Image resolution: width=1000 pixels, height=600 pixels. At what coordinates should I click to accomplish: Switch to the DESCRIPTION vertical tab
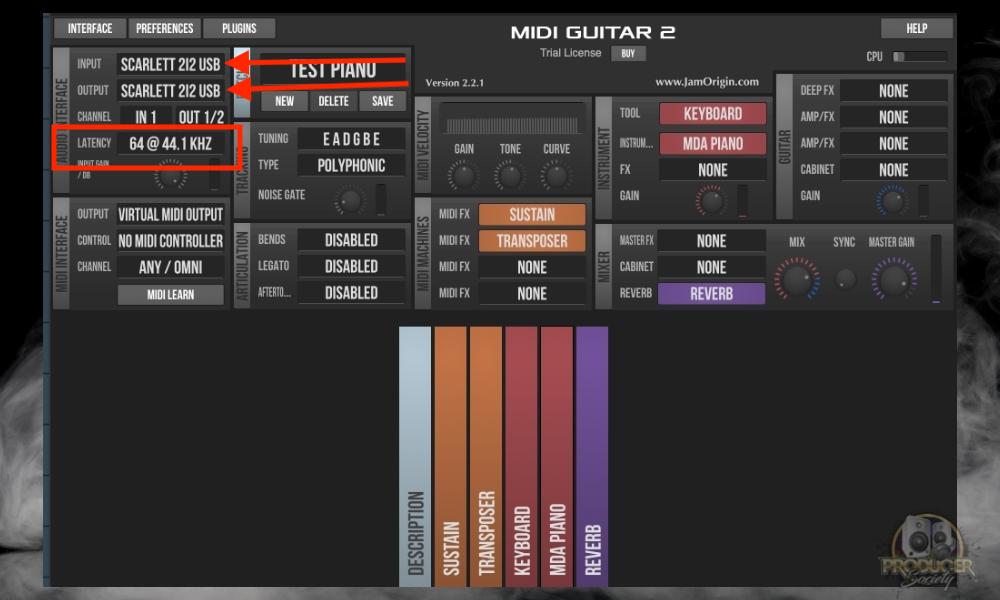[415, 457]
